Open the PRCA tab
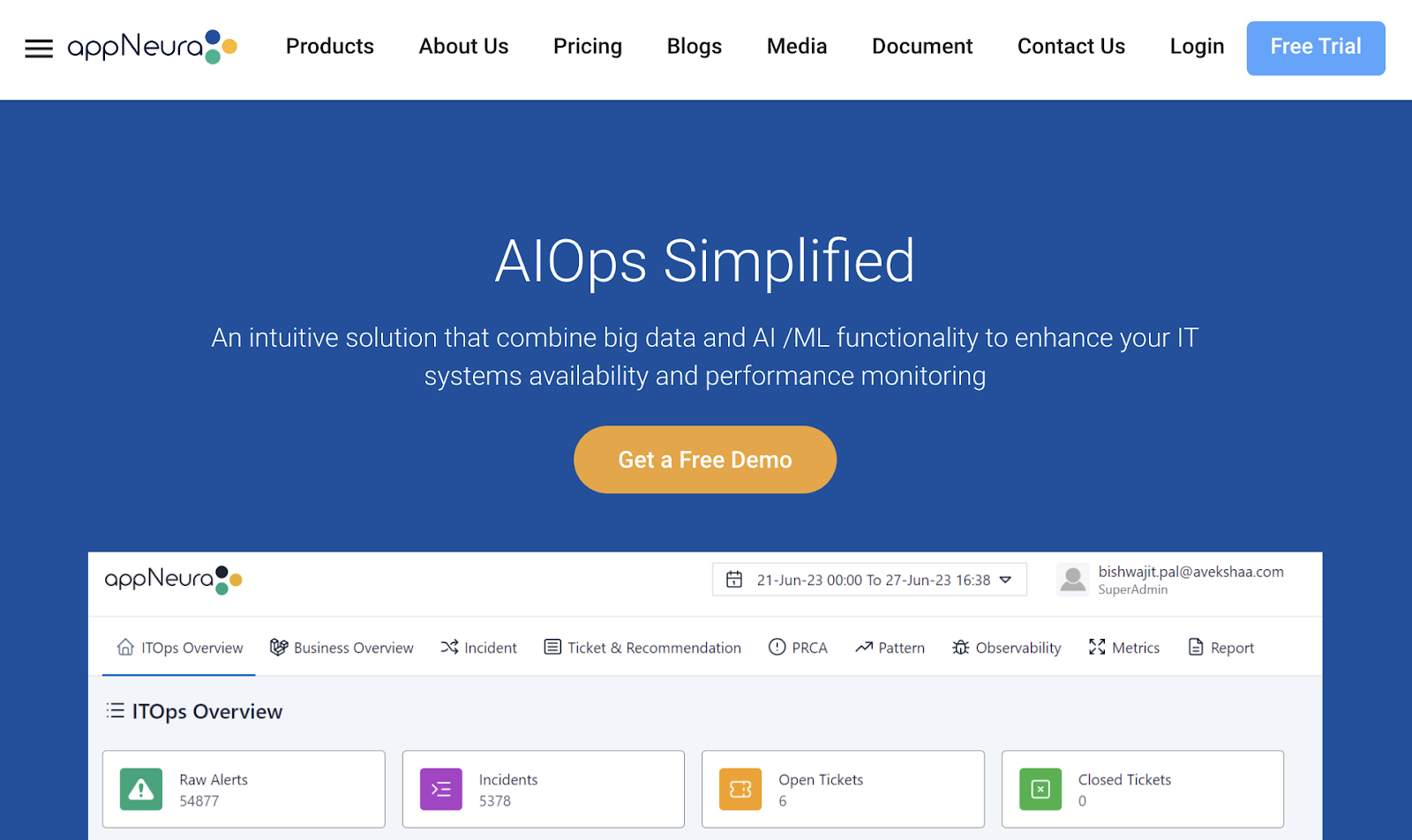The image size is (1412, 840). tap(798, 648)
